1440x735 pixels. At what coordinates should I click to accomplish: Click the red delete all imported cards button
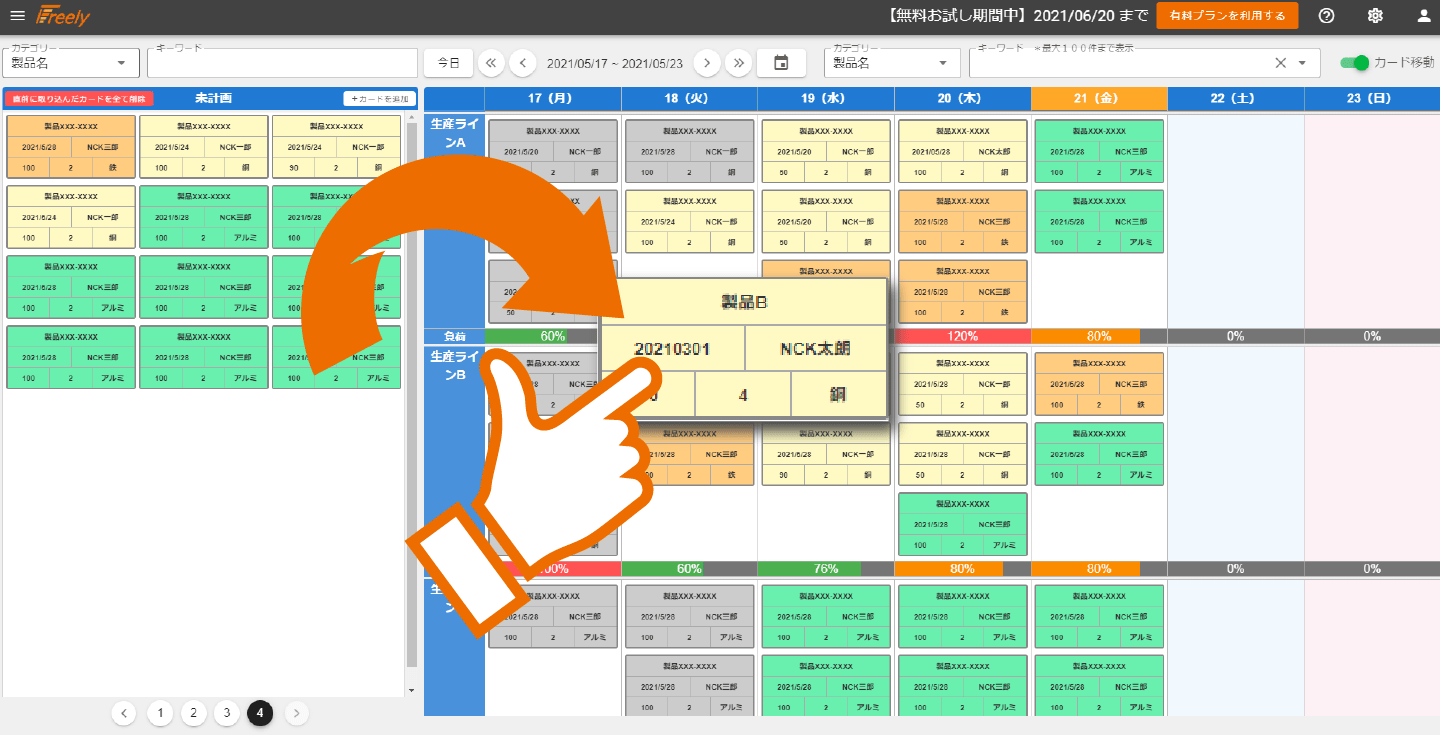(x=79, y=99)
